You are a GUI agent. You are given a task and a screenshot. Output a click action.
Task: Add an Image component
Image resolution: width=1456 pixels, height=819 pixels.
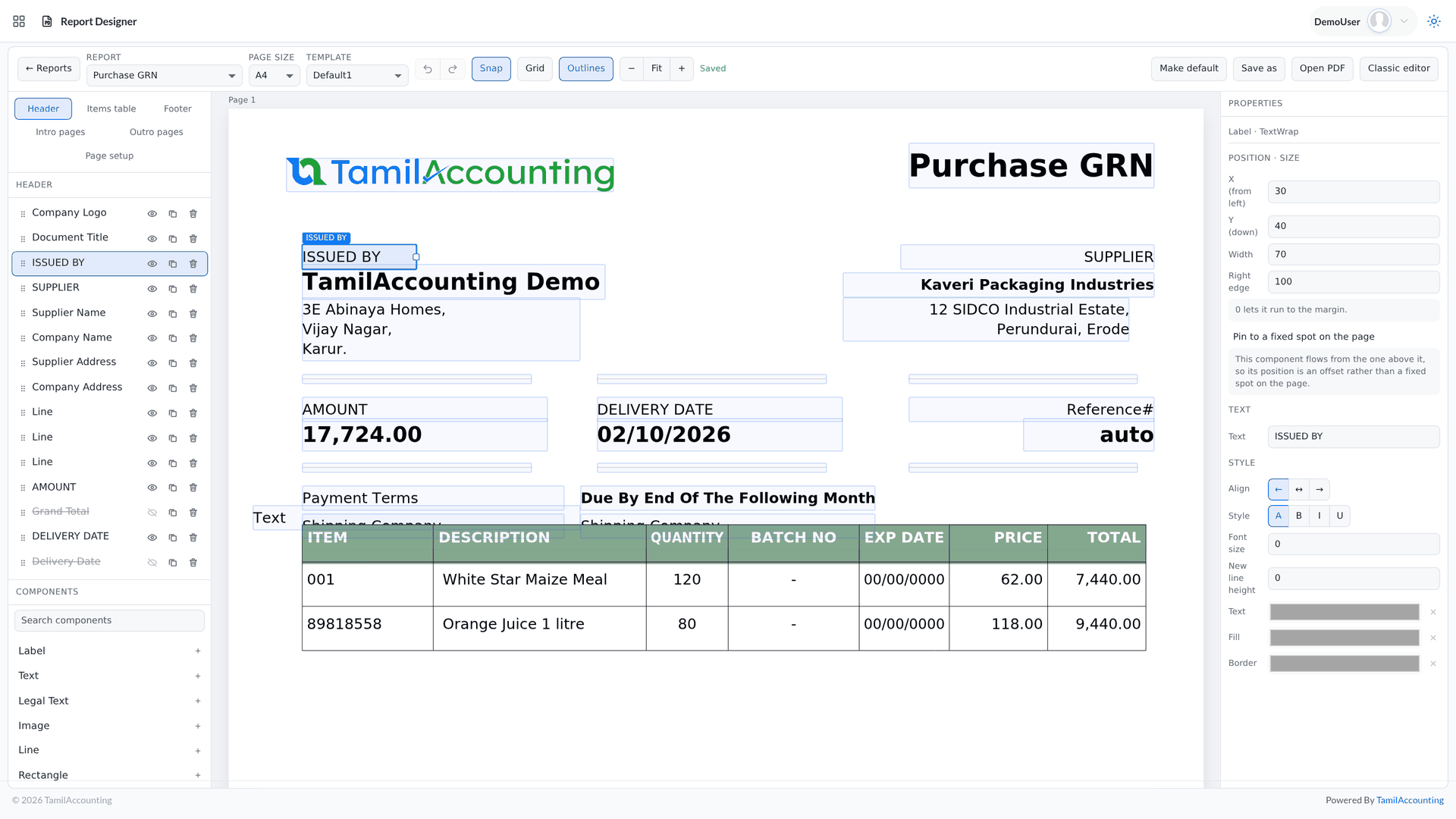198,726
